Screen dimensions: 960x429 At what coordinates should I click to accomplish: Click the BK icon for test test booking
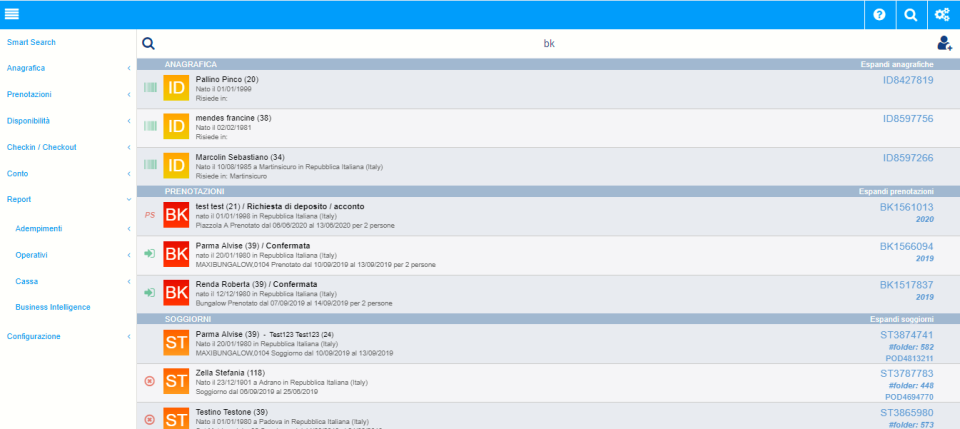coord(176,215)
